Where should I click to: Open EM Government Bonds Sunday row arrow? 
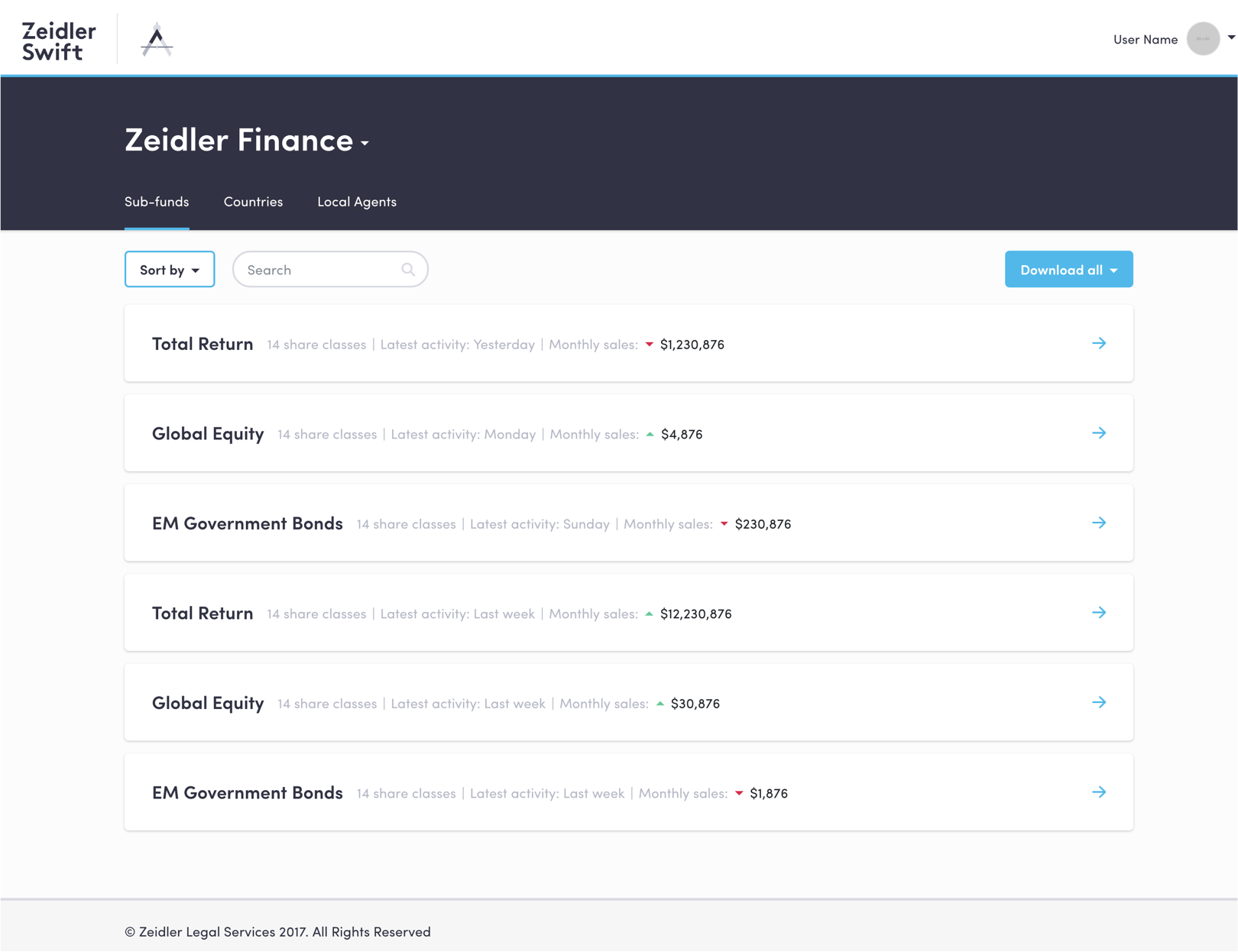pyautogui.click(x=1099, y=523)
